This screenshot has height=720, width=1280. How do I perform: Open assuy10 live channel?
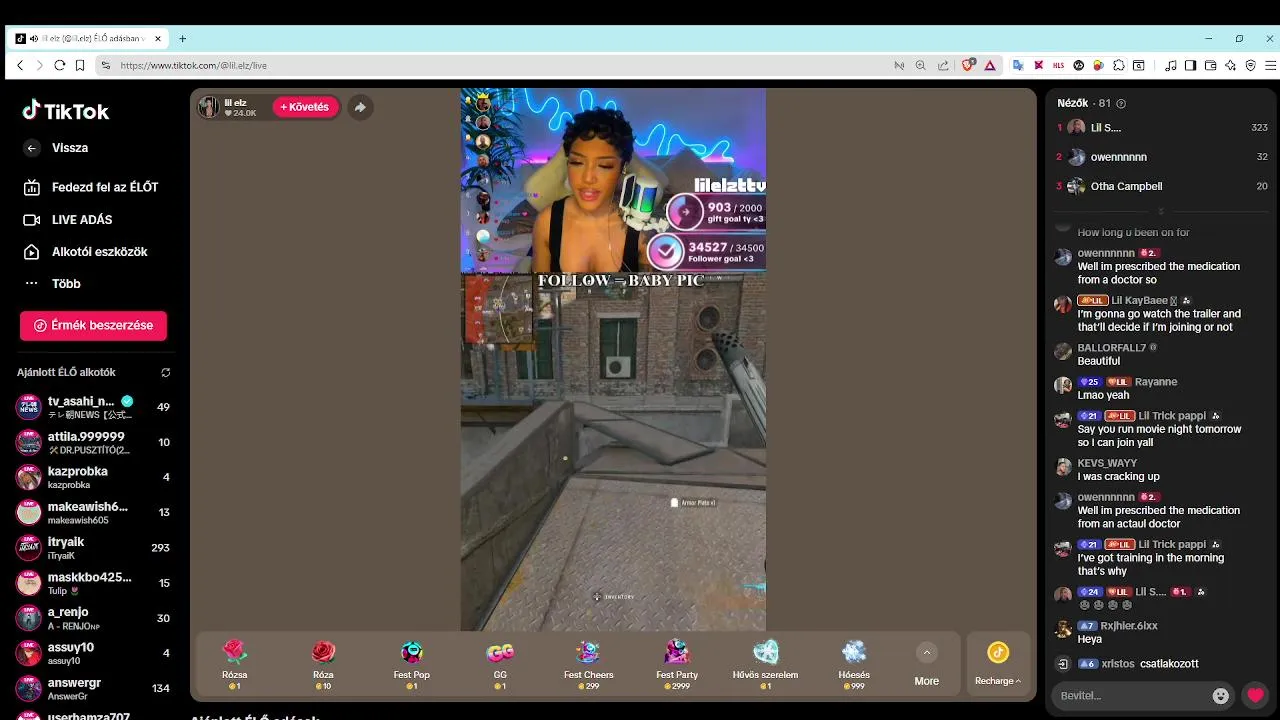(93, 653)
